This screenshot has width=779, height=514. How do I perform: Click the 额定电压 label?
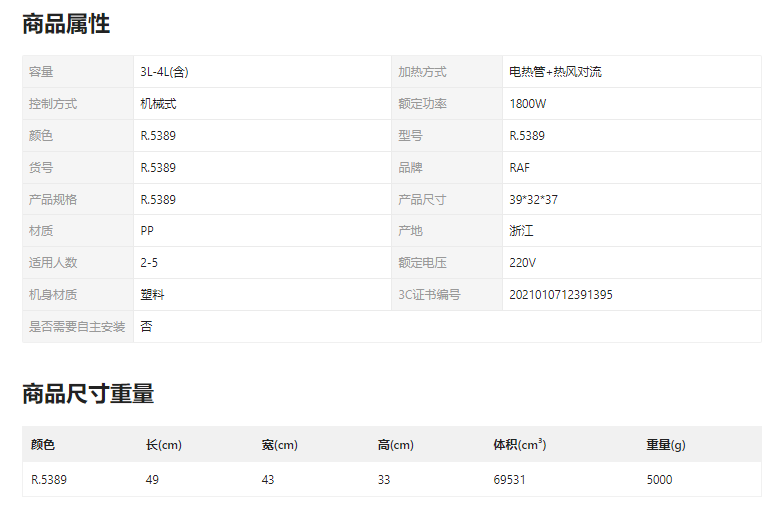[x=422, y=263]
